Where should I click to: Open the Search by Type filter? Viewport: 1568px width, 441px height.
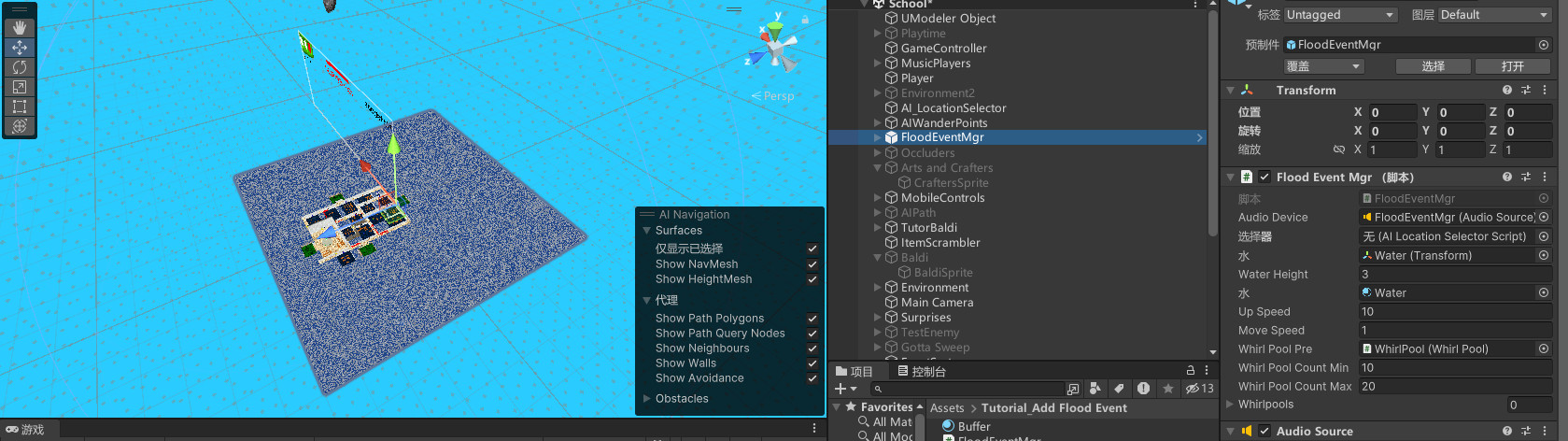1095,389
